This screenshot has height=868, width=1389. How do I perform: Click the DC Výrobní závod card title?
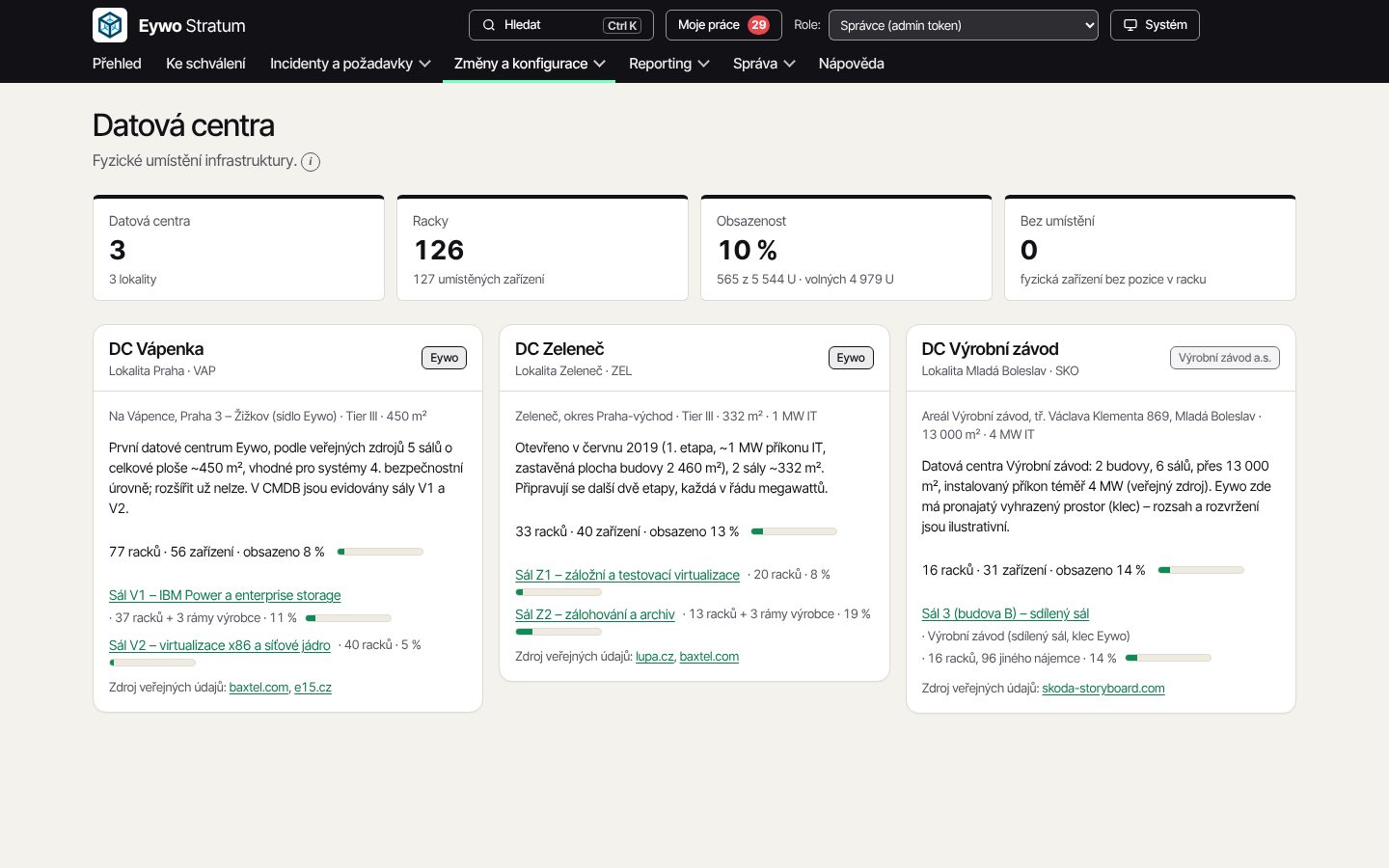point(990,349)
